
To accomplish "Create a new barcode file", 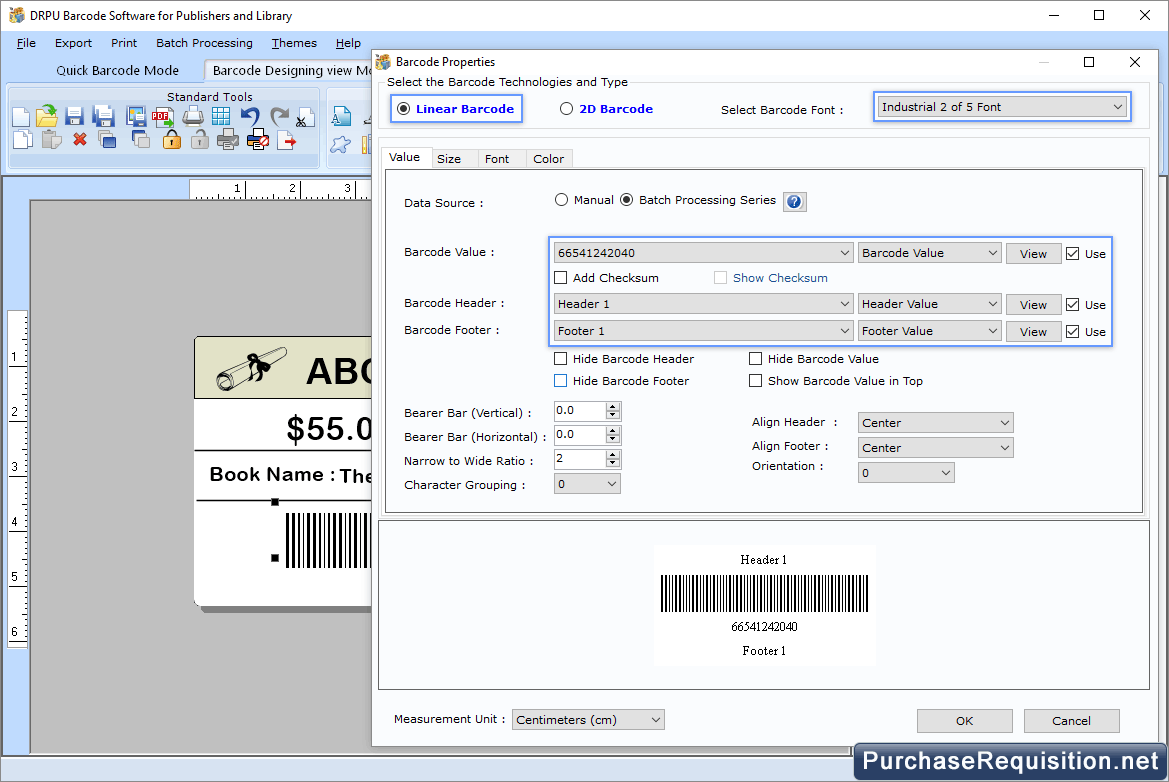I will click(21, 116).
